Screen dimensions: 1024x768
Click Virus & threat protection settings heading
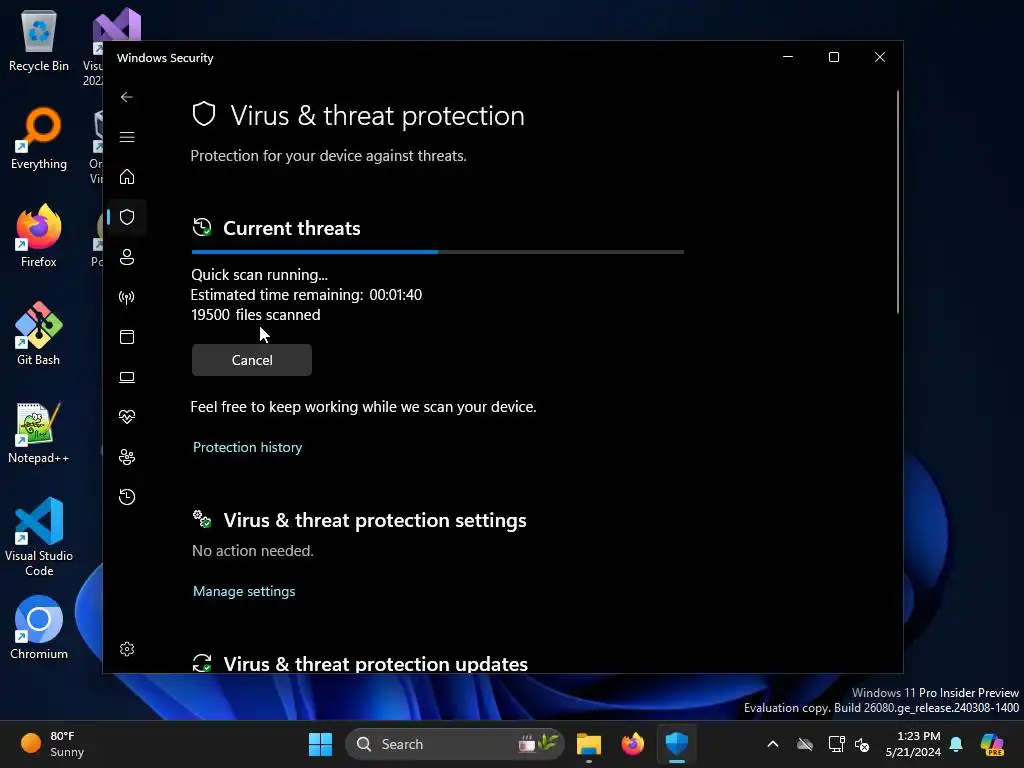(x=375, y=520)
